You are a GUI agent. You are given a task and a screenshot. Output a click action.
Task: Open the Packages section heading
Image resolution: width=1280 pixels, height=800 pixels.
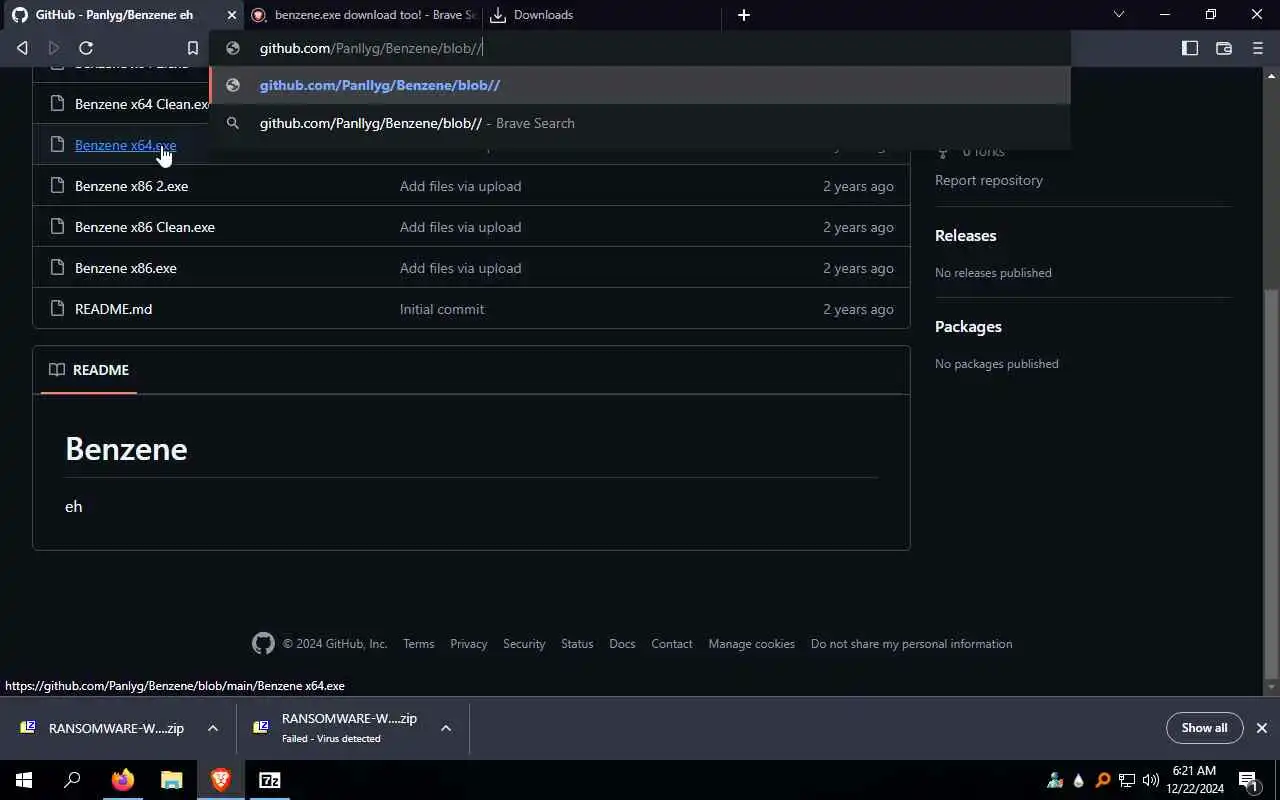pyautogui.click(x=968, y=327)
